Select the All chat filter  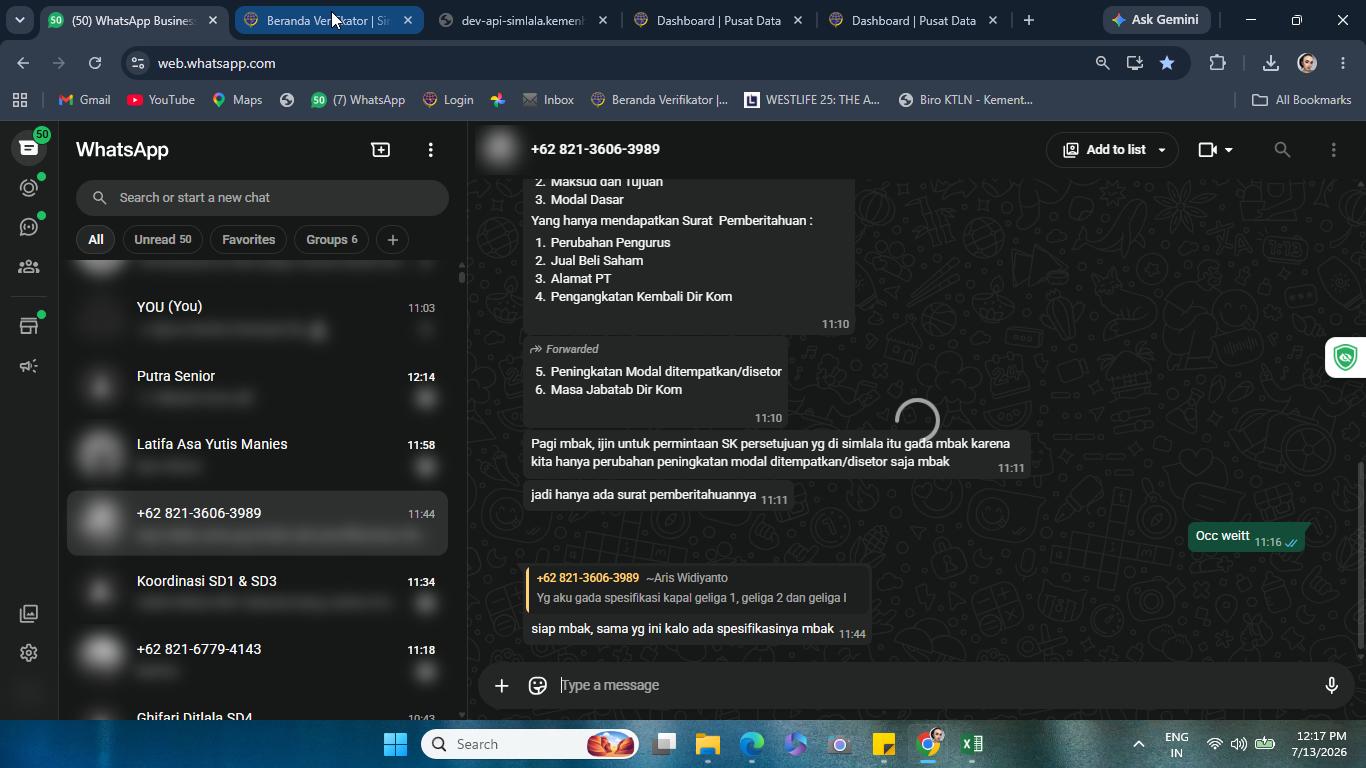tap(95, 240)
